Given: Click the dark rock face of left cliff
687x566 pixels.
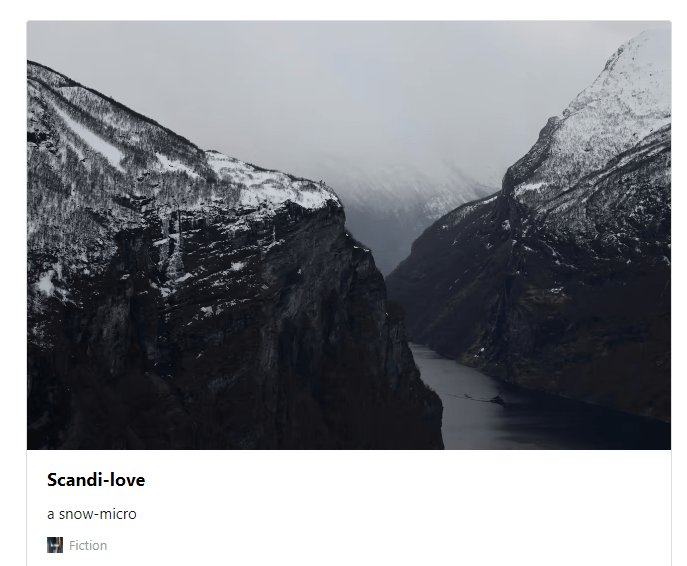Looking at the screenshot, I should [285, 307].
